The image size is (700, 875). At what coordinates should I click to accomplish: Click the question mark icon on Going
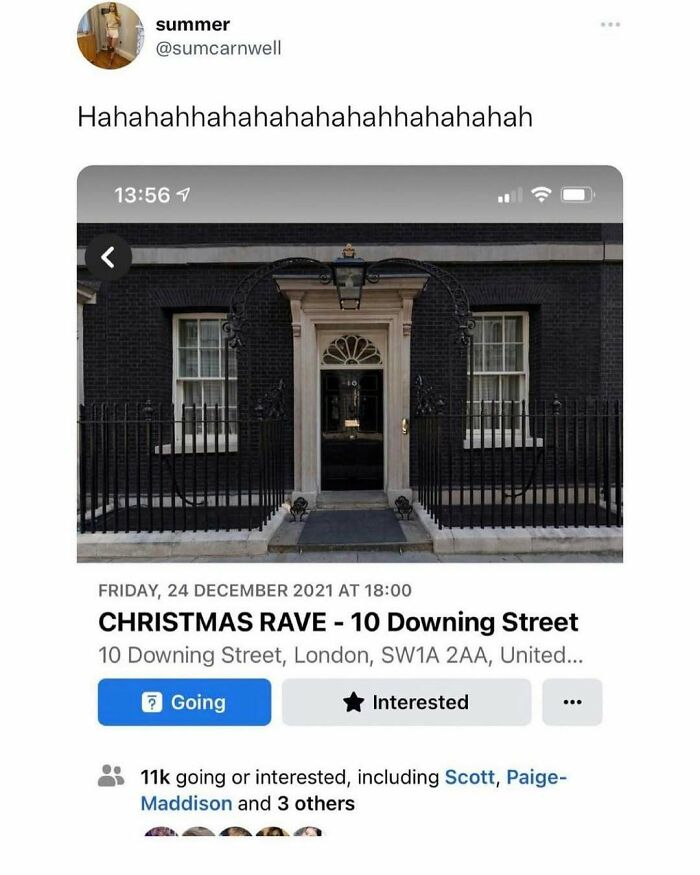(x=152, y=703)
